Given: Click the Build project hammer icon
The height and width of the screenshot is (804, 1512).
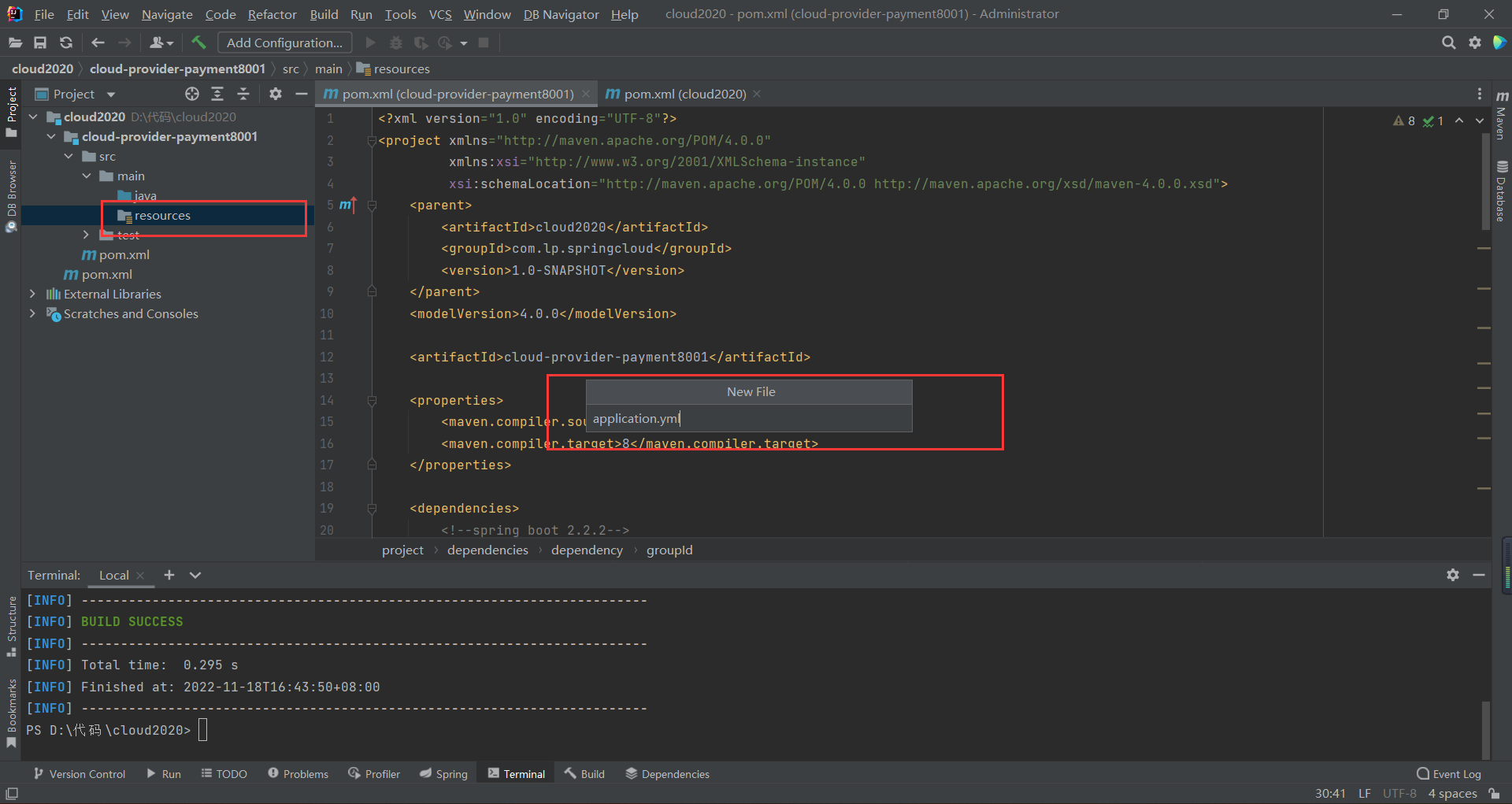Looking at the screenshot, I should click(198, 43).
